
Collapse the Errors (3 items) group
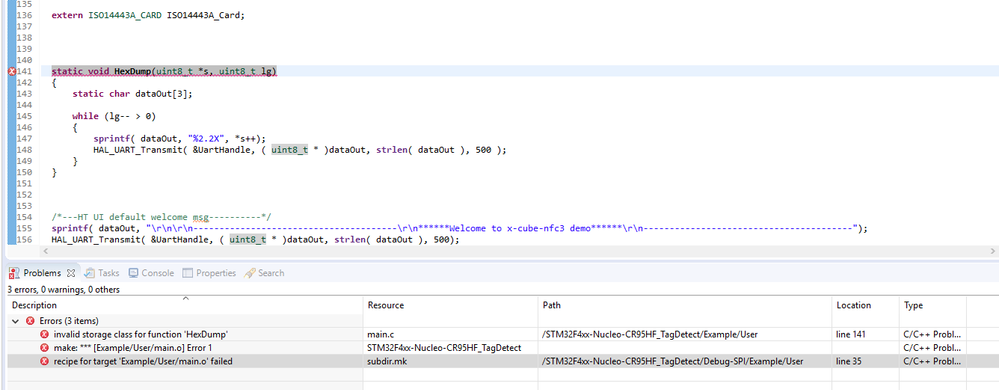coord(15,321)
